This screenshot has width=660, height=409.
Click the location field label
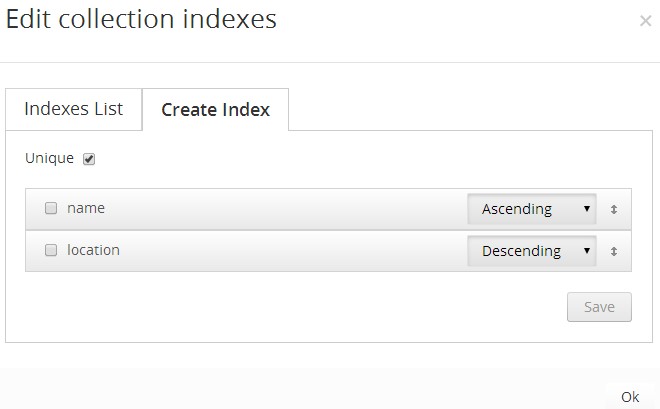click(93, 250)
